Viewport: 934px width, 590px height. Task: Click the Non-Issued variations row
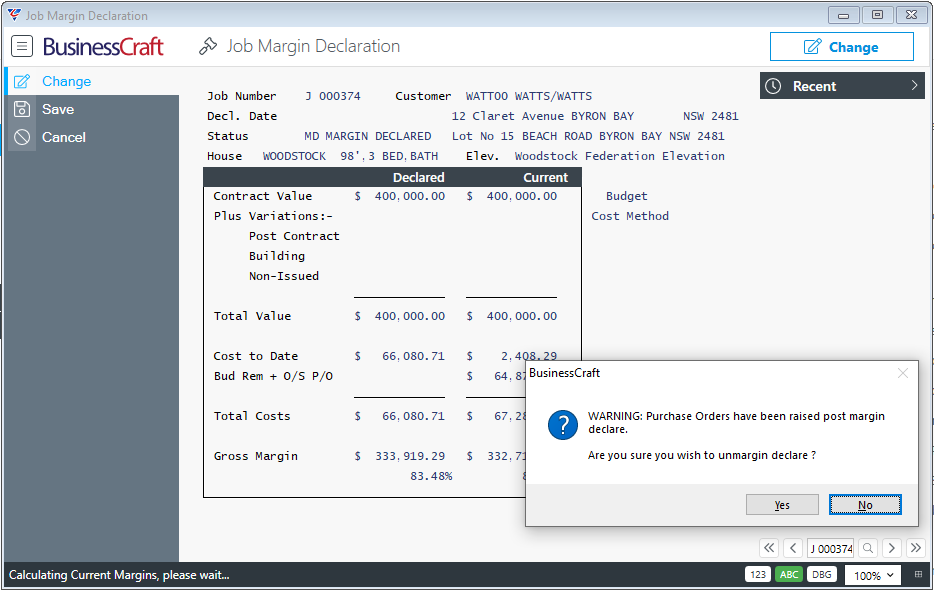(x=284, y=276)
